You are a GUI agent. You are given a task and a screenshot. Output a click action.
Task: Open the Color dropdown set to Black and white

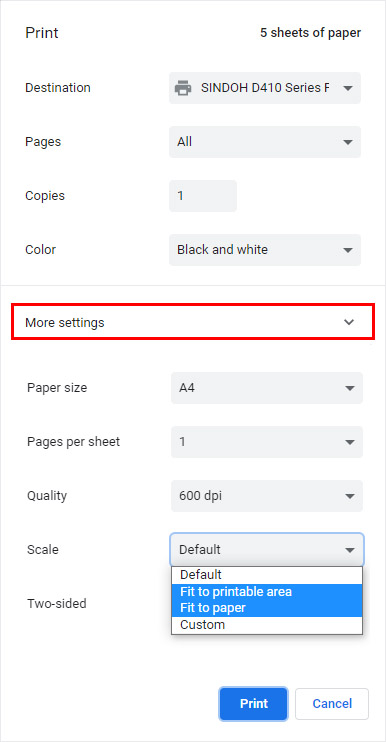click(265, 250)
